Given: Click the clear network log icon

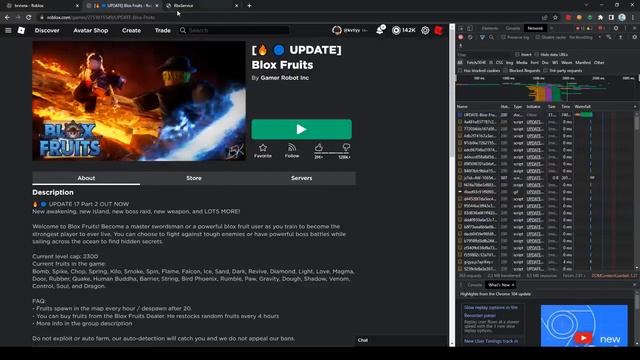Looking at the screenshot, I should (470, 37).
